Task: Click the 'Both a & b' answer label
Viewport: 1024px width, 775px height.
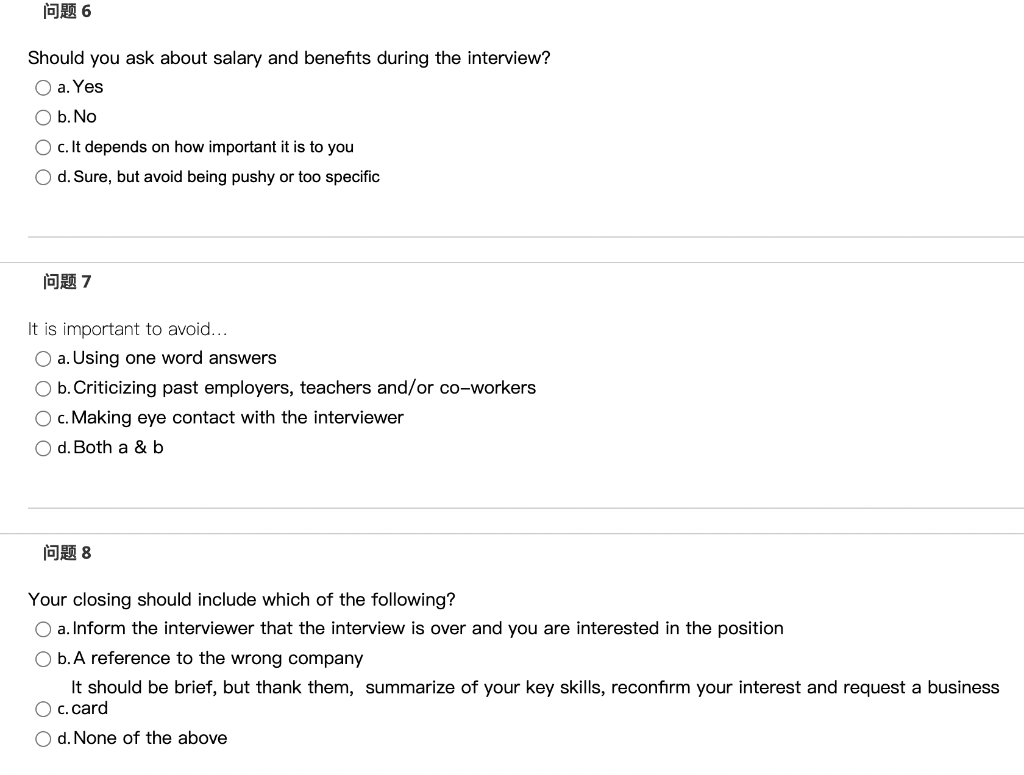Action: [x=116, y=447]
